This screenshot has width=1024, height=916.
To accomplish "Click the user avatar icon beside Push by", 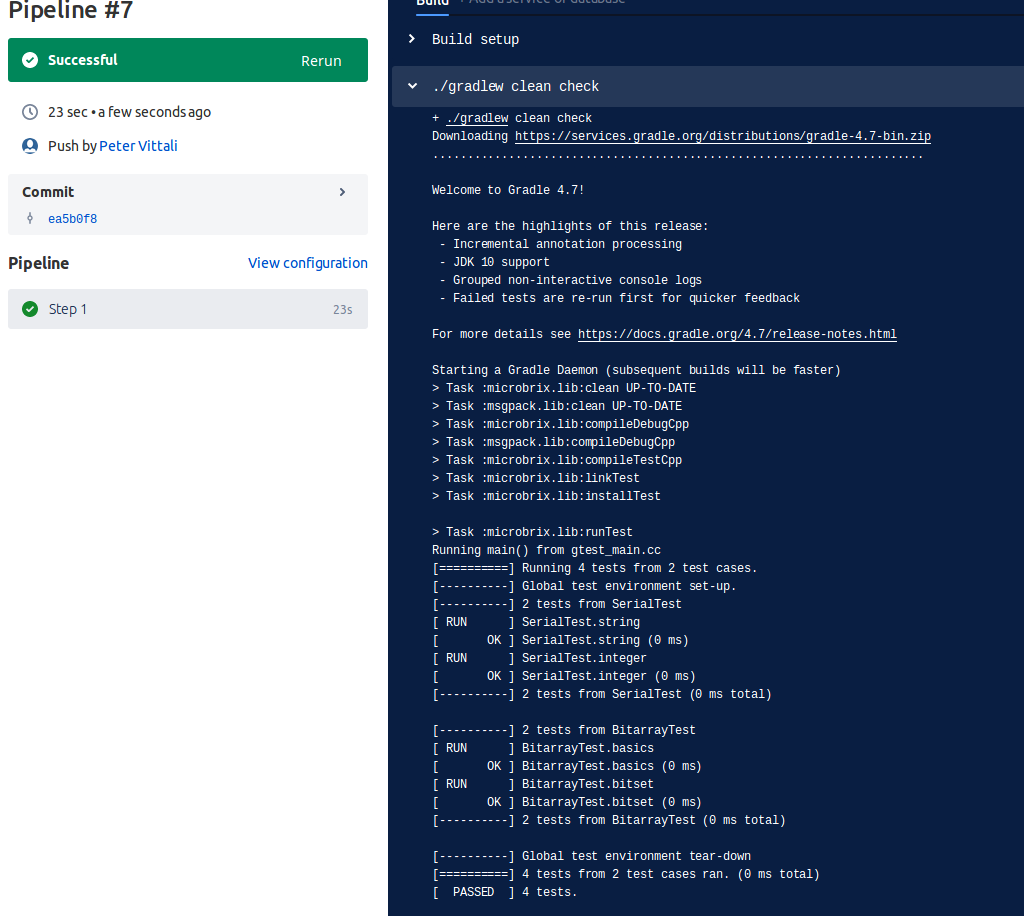I will tap(29, 145).
